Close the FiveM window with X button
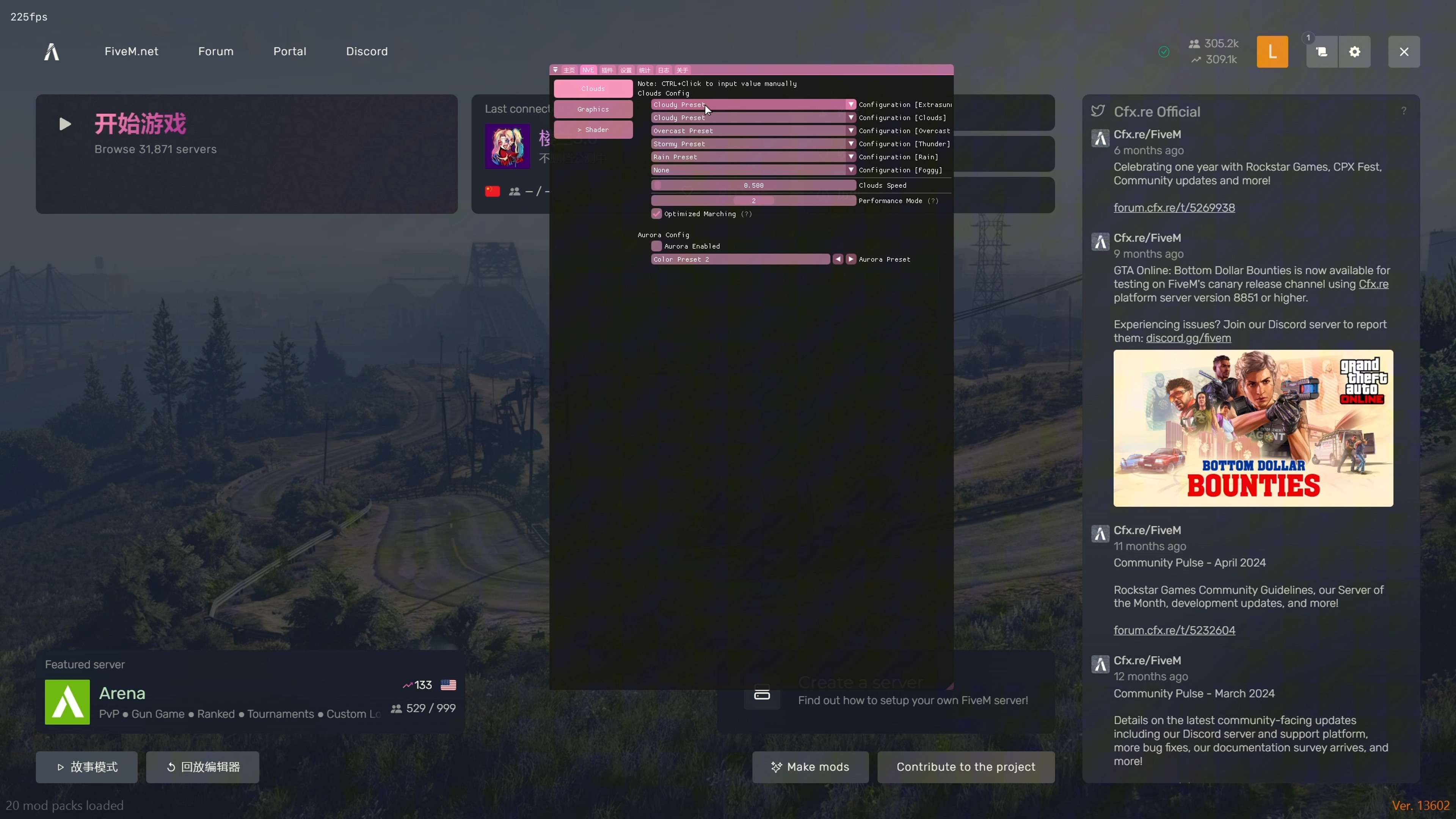 [x=1404, y=52]
